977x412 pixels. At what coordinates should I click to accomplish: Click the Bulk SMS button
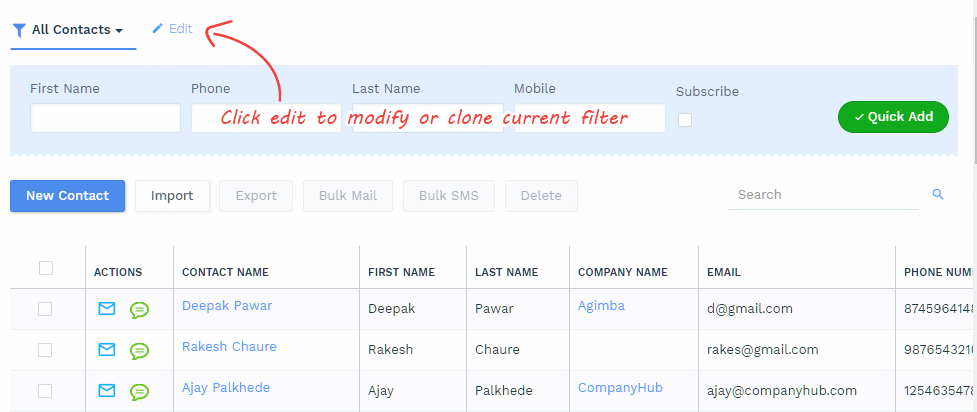point(449,196)
